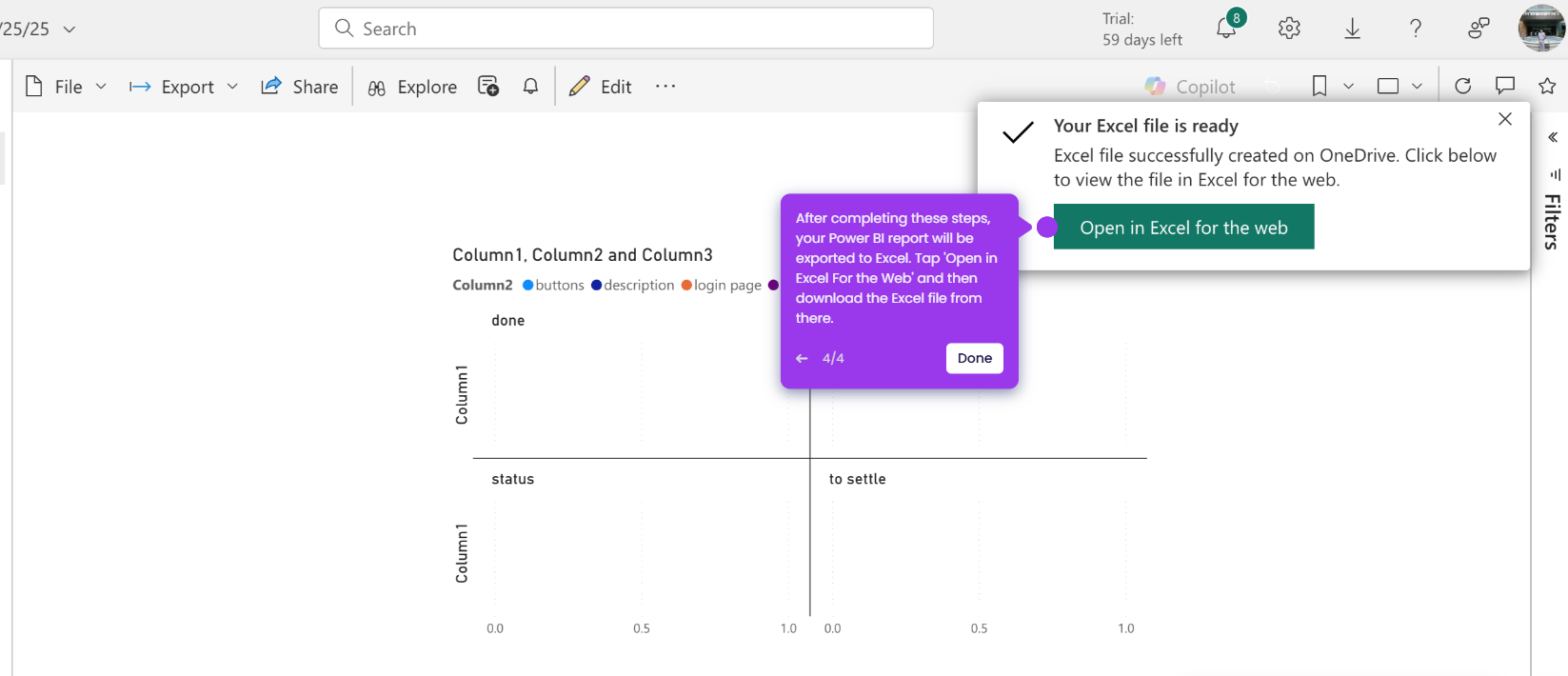Click into the Search field
1568x676 pixels.
coord(625,29)
